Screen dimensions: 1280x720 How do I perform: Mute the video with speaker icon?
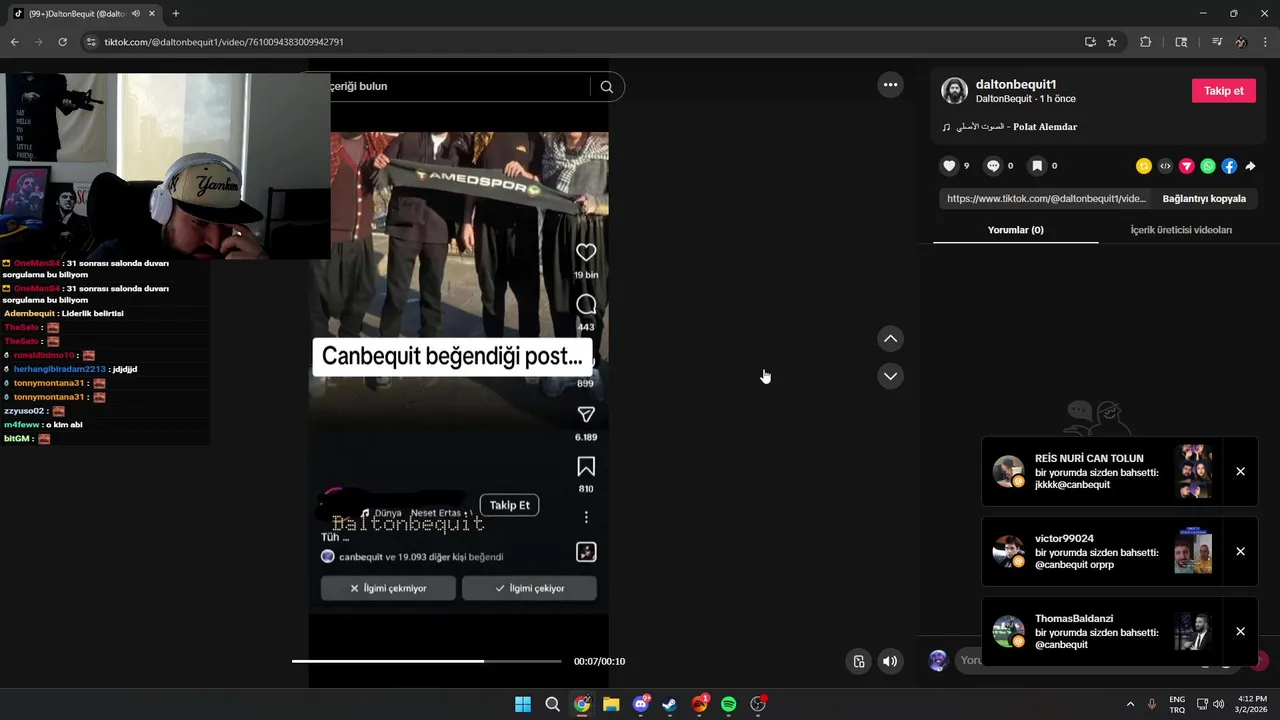(x=890, y=661)
